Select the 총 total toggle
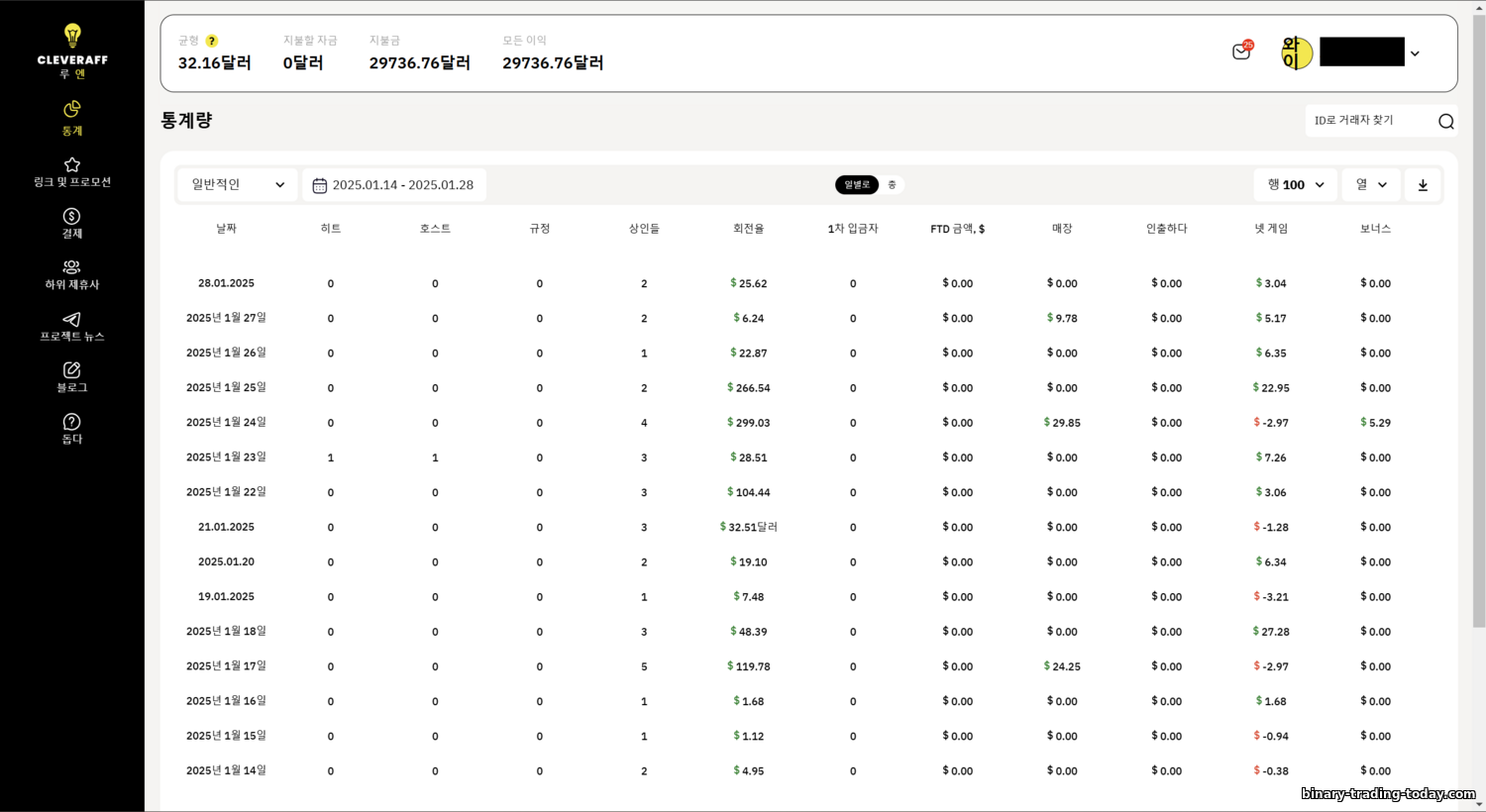Screen dimensions: 1486x812 pos(892,185)
